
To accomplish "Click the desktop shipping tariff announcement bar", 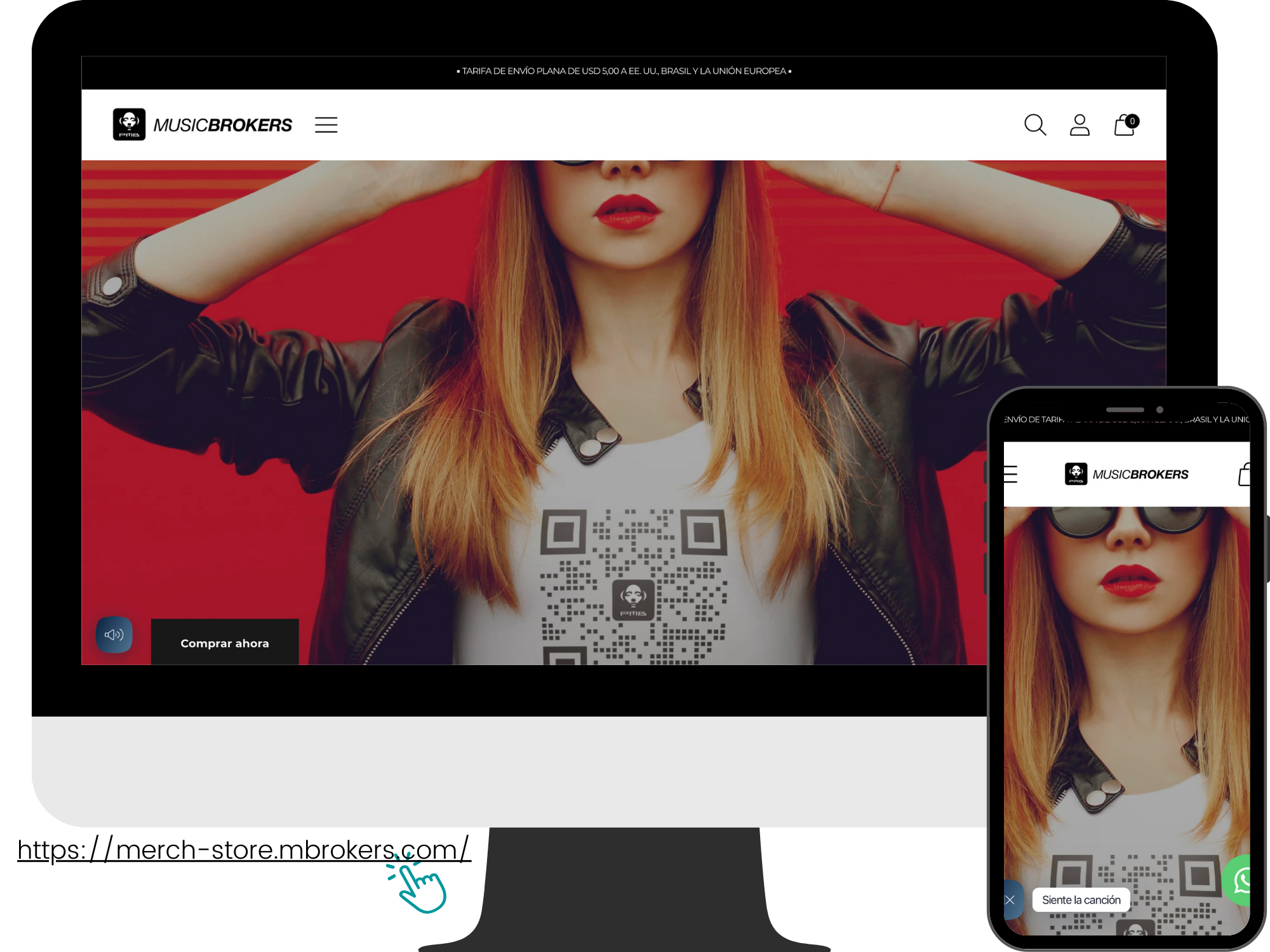I will (624, 71).
